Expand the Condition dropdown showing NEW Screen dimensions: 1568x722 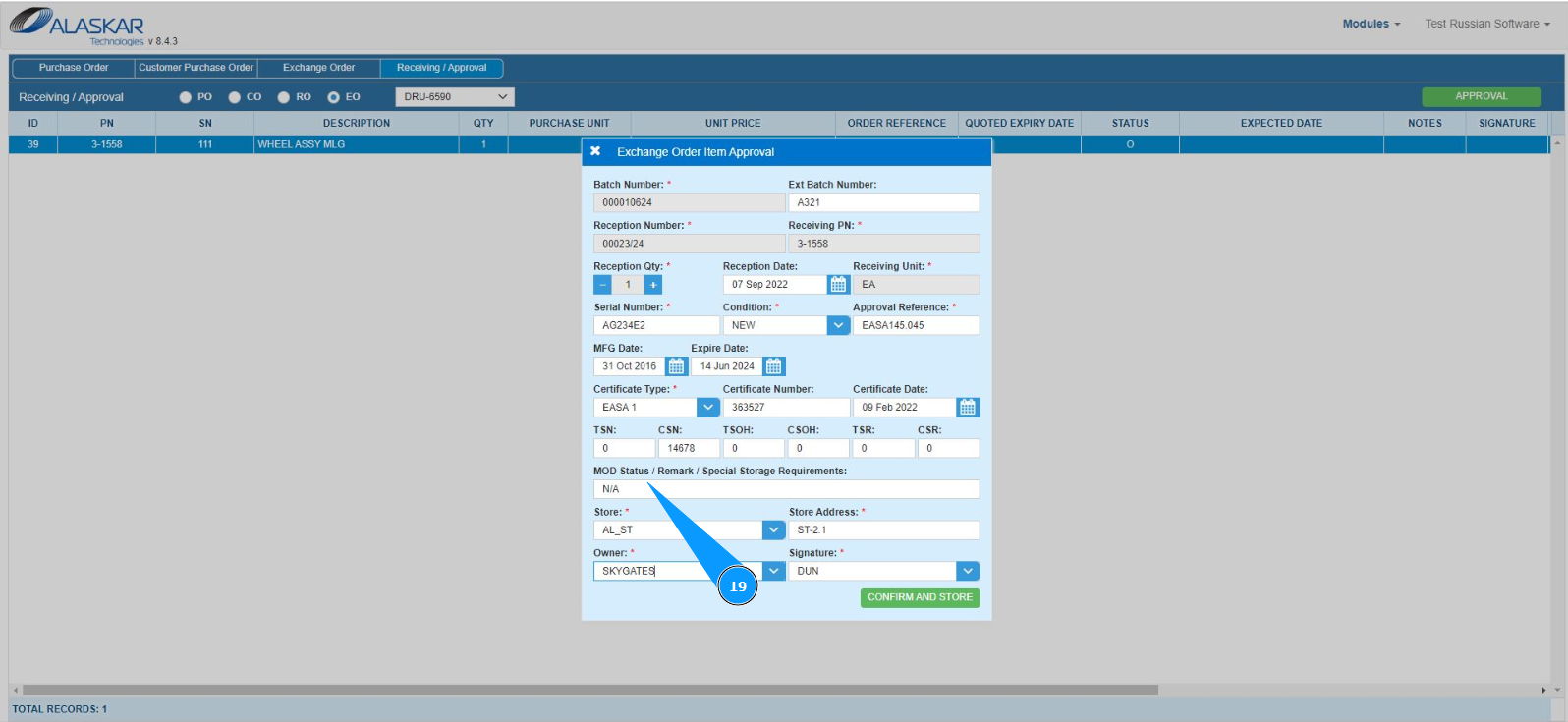pos(838,326)
